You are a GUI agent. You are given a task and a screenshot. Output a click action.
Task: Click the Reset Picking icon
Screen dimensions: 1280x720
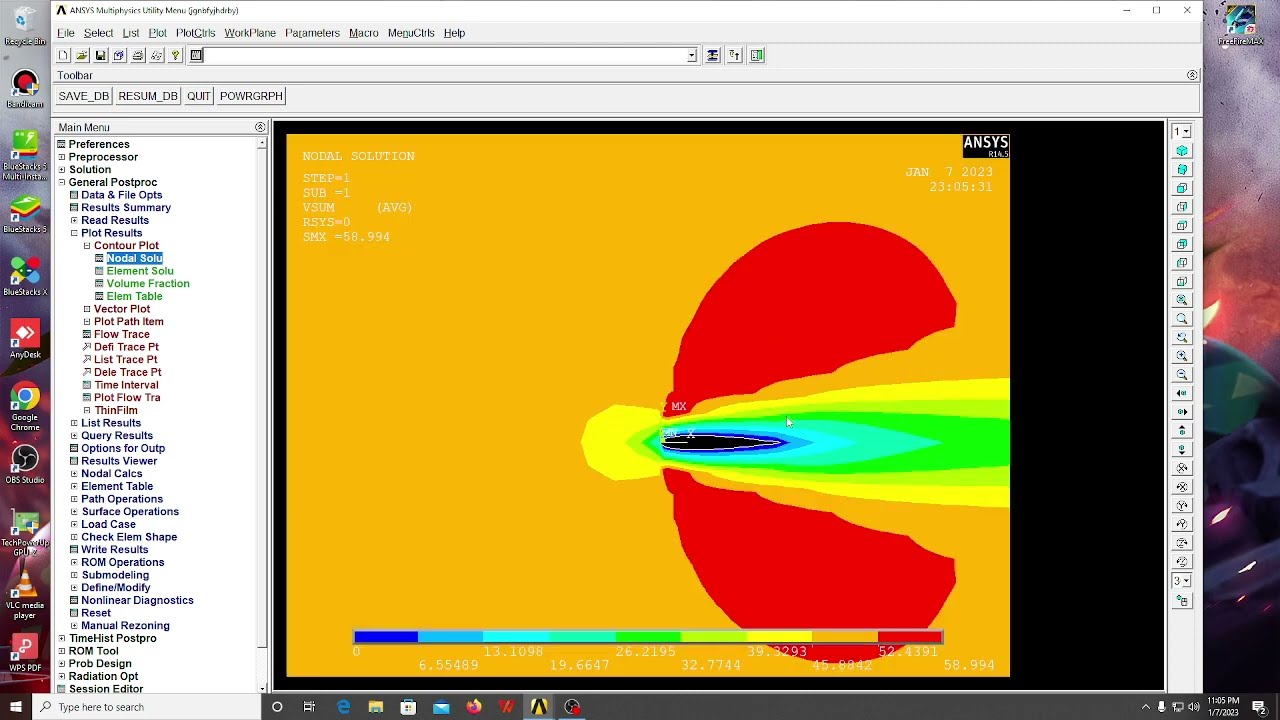point(734,56)
